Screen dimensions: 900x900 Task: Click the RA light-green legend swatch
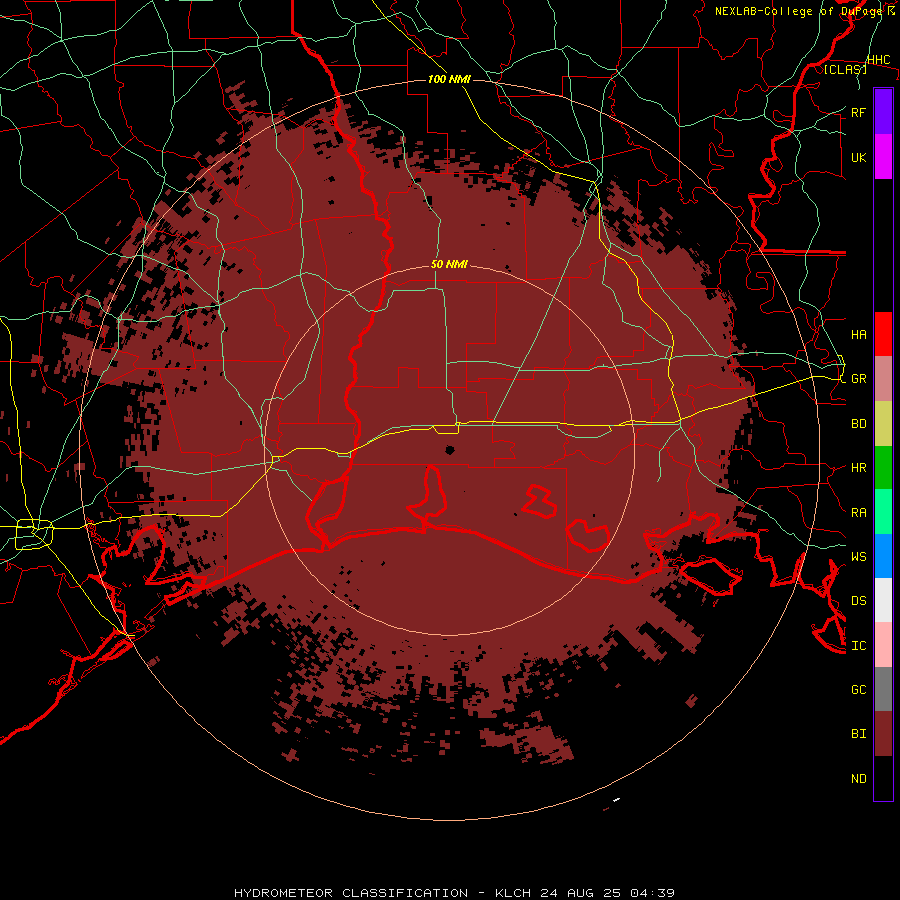pos(883,512)
